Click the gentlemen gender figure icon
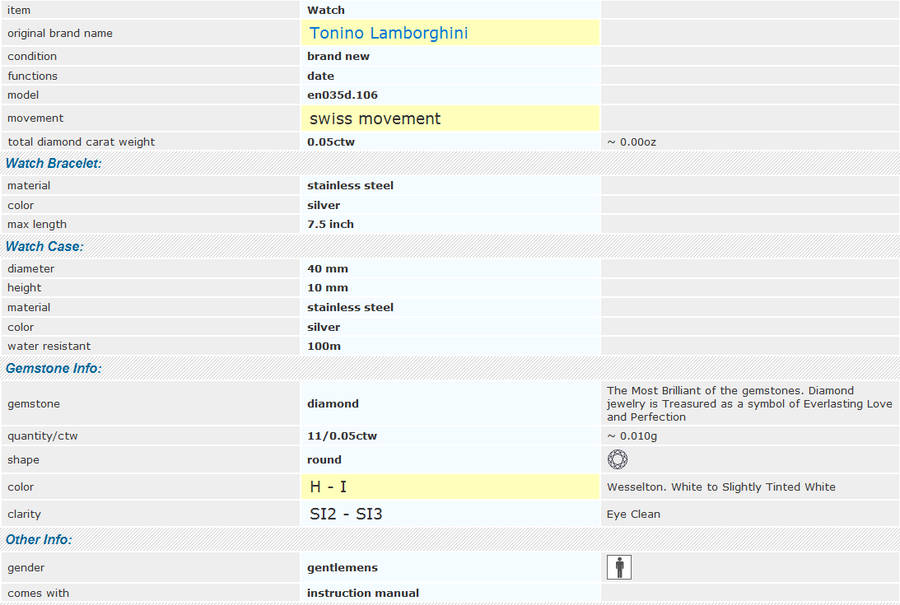The height and width of the screenshot is (605, 900). coord(619,568)
